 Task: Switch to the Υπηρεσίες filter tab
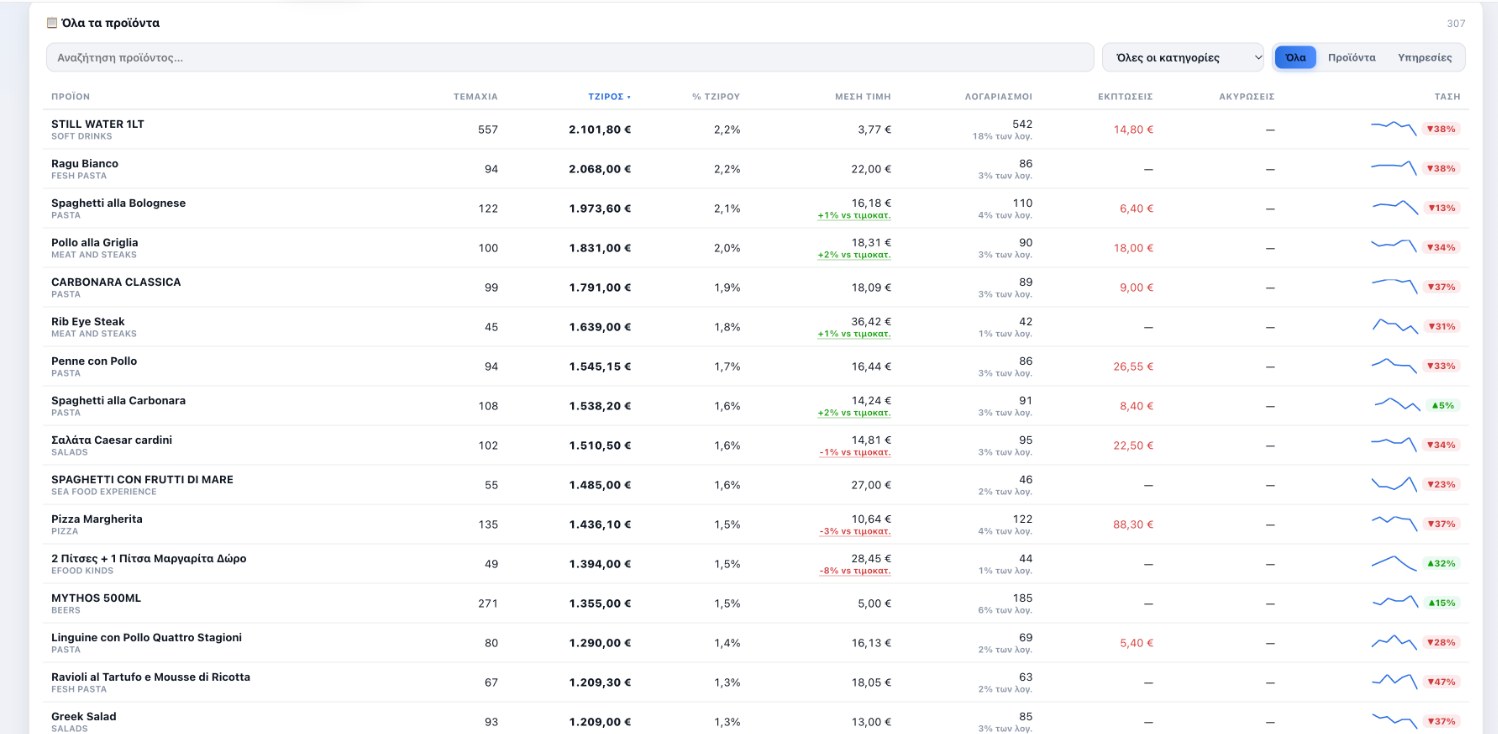click(1424, 57)
